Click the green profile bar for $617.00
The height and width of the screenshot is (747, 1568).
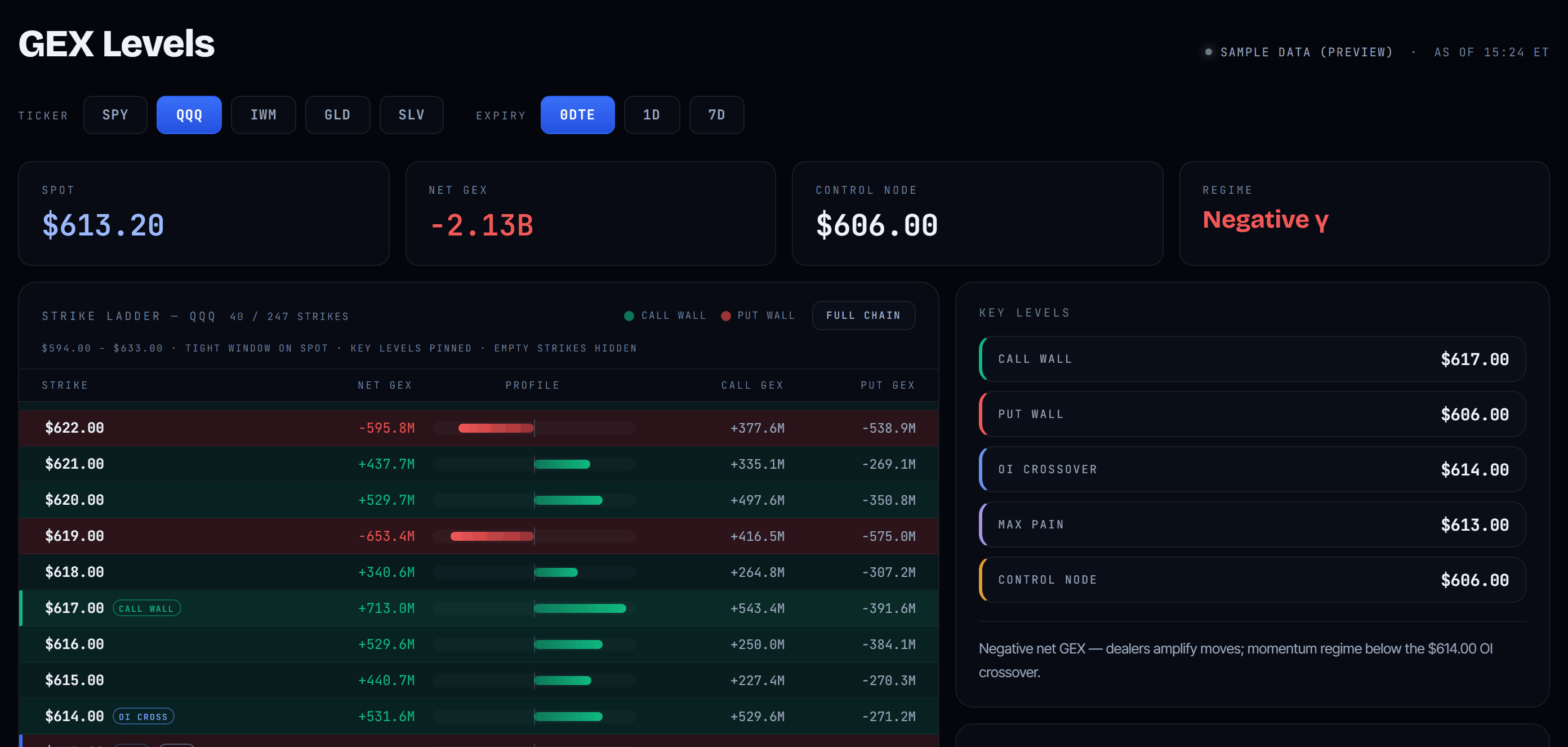580,608
